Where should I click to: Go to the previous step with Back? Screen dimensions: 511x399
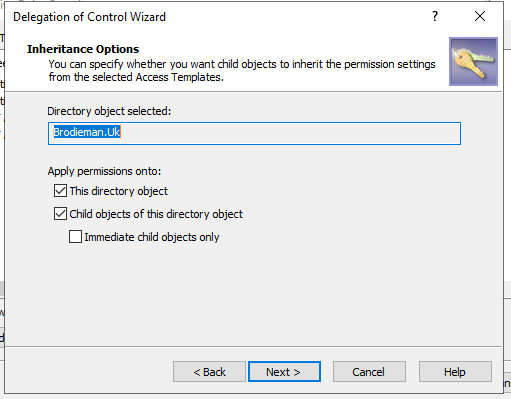coord(209,372)
